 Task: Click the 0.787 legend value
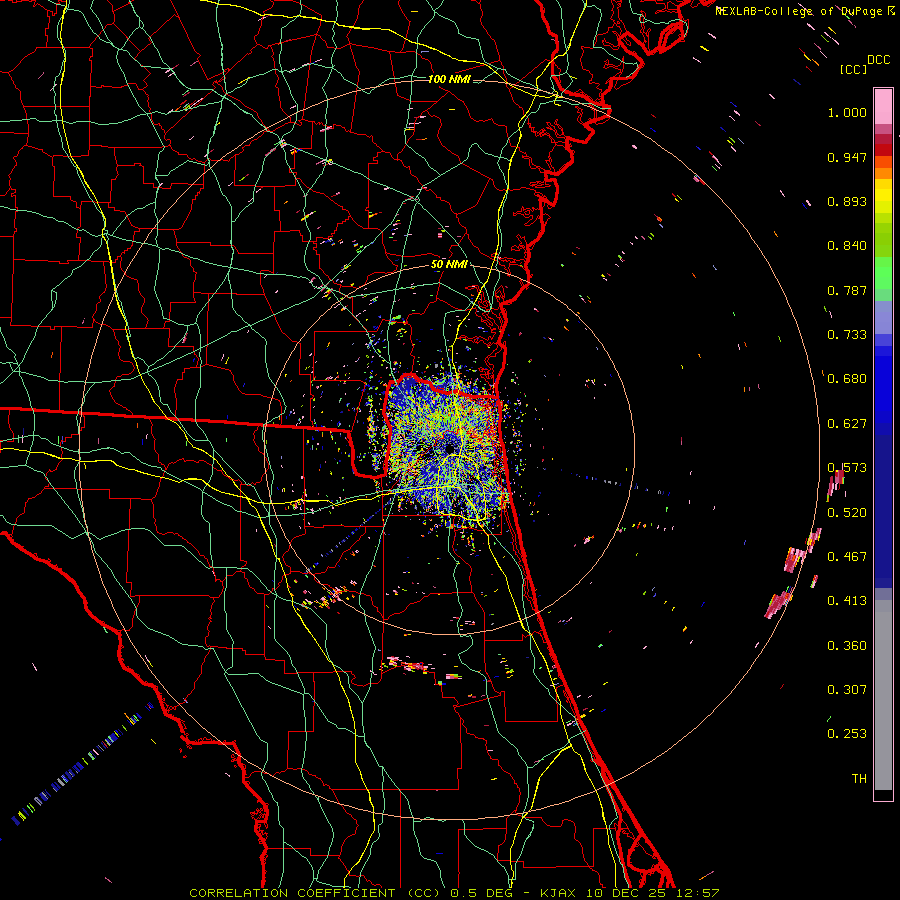click(847, 290)
